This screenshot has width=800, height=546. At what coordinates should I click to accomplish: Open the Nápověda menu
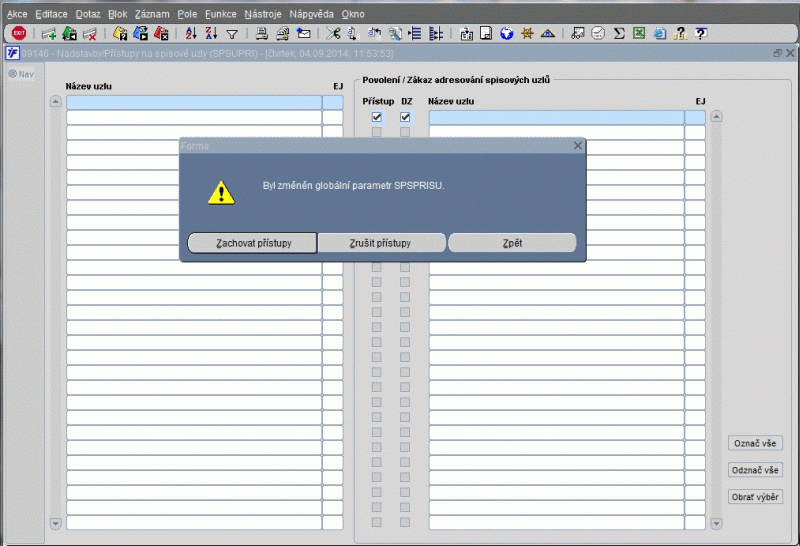click(x=312, y=14)
